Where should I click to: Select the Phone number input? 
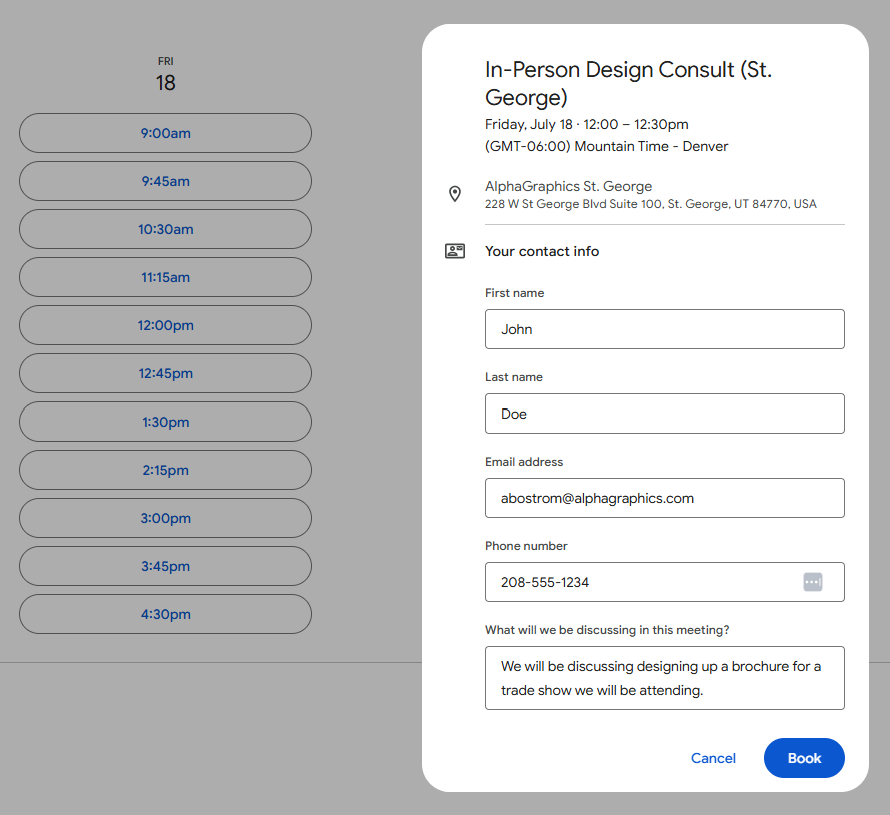640,582
